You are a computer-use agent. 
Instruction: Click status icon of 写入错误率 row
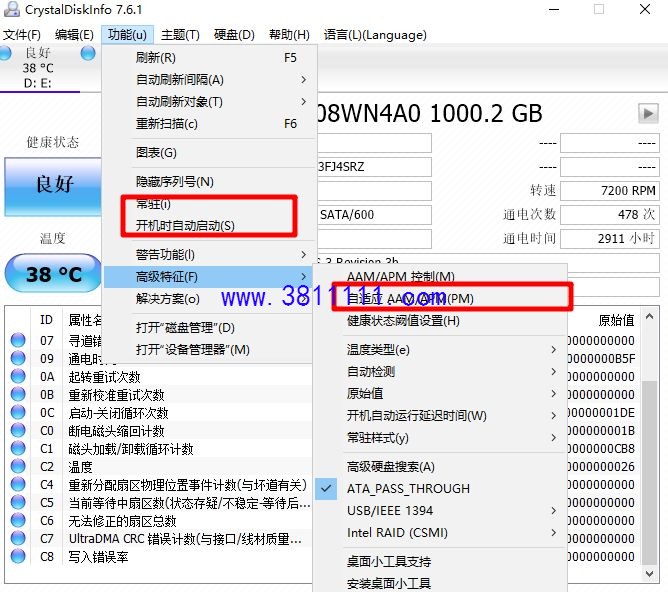(18, 556)
